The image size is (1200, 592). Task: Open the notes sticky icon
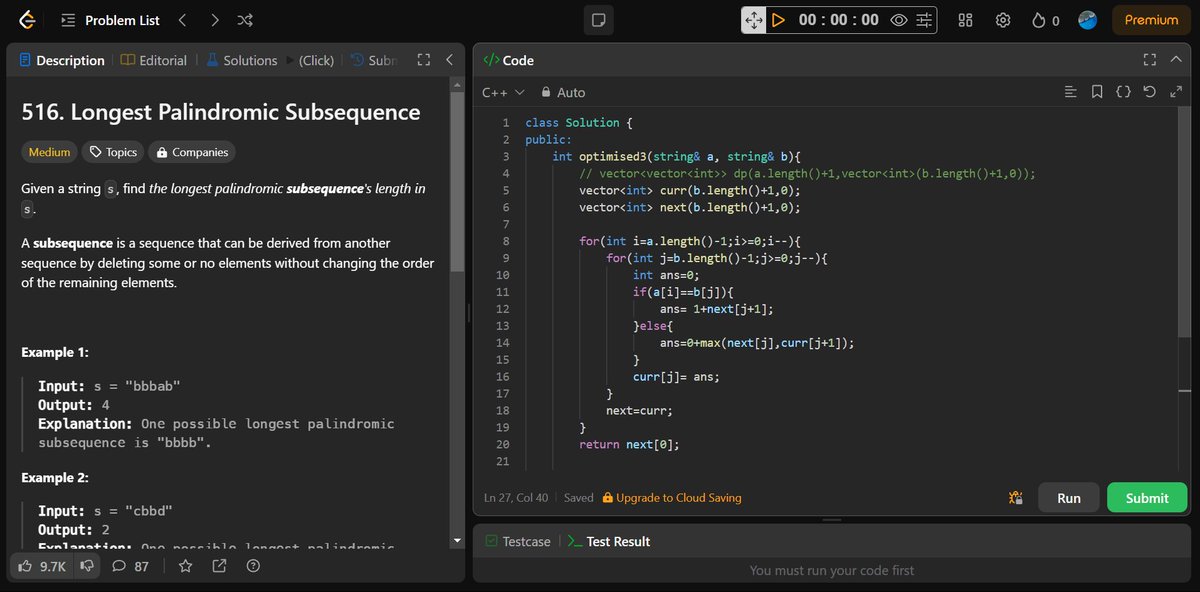[598, 20]
